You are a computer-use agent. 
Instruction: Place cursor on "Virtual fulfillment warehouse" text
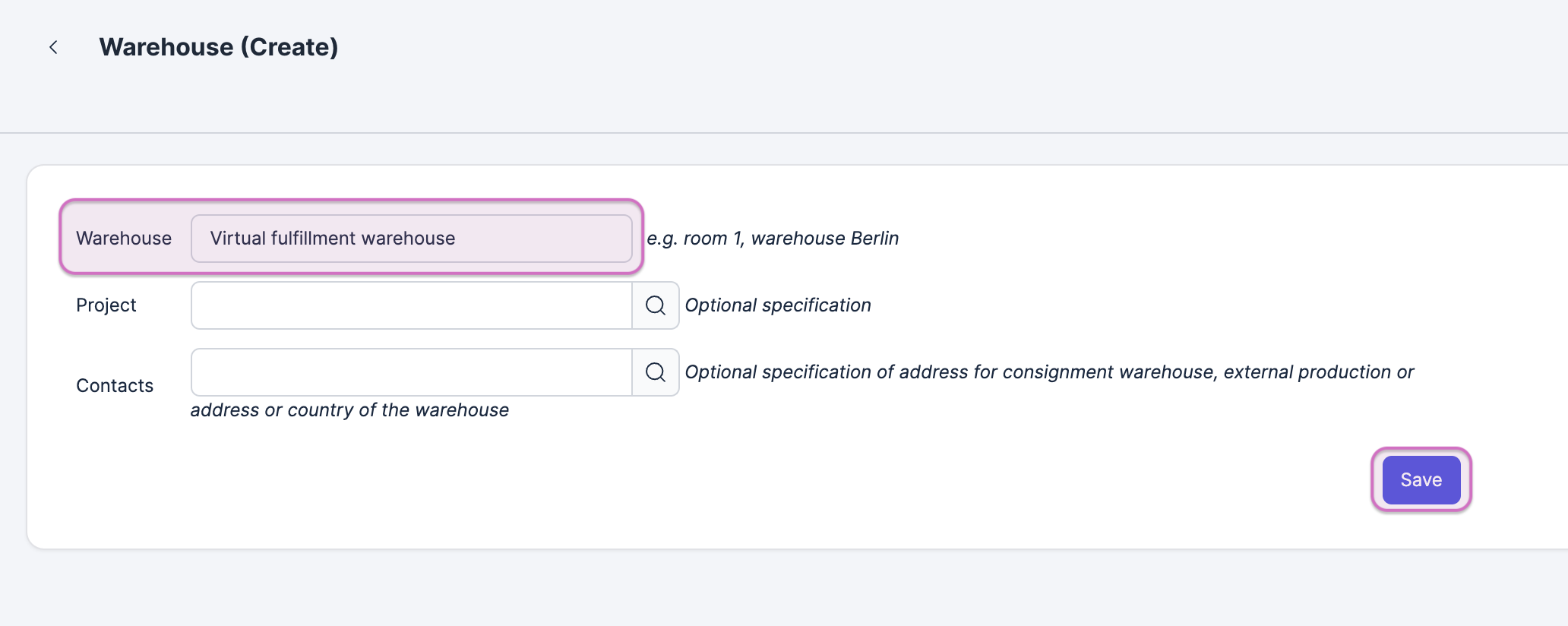click(333, 239)
